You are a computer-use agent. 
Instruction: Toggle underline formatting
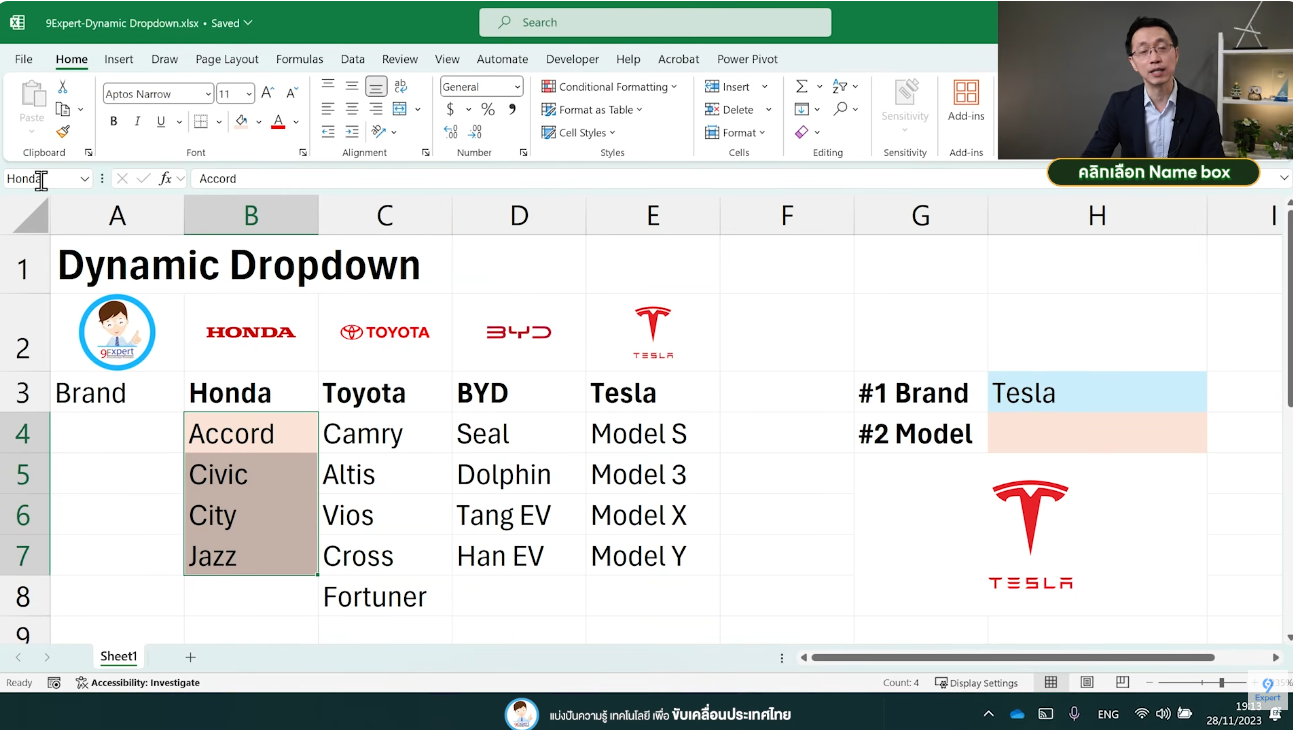pyautogui.click(x=161, y=121)
